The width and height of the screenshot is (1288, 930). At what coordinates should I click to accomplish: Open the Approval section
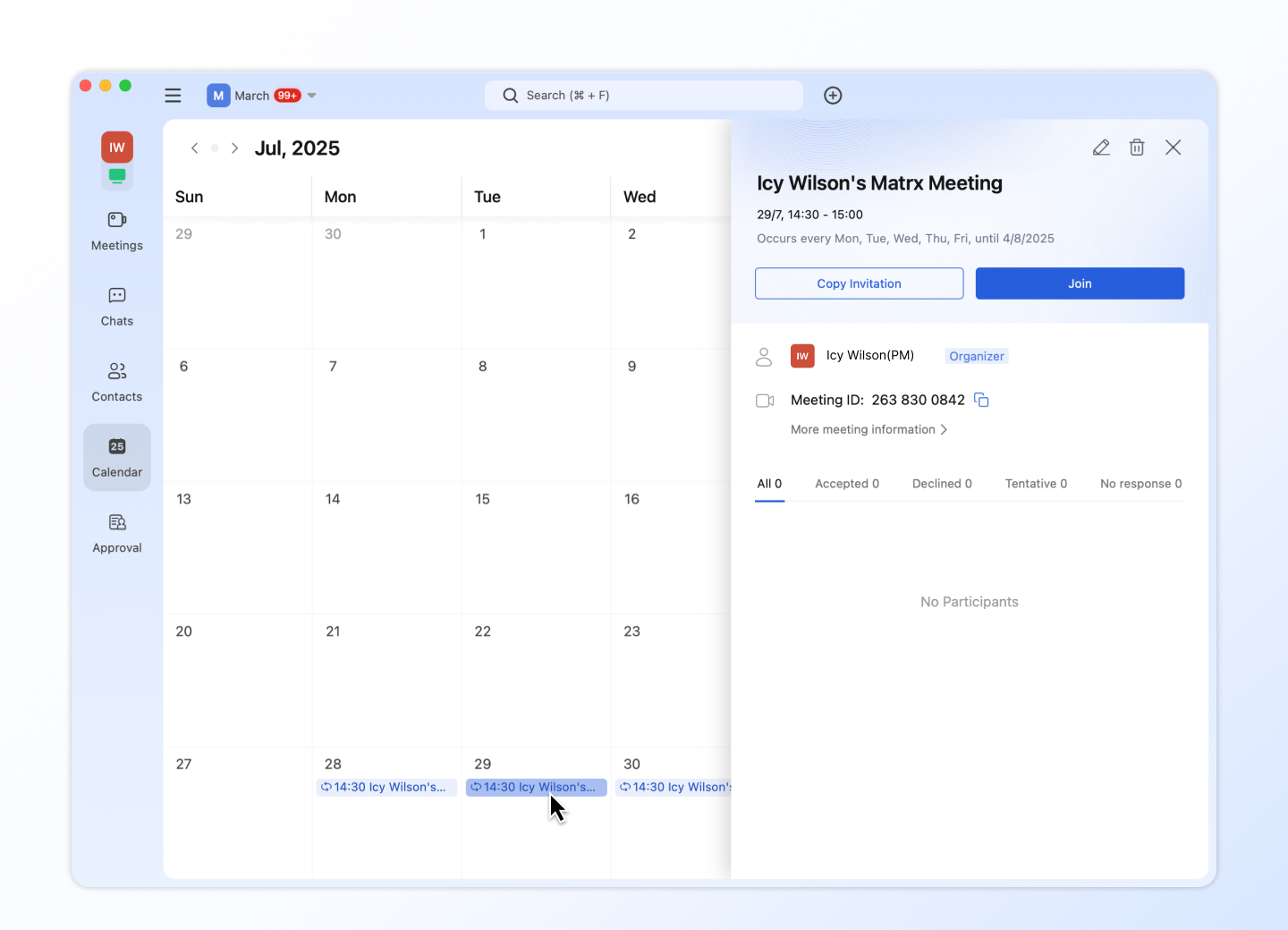[x=117, y=534]
